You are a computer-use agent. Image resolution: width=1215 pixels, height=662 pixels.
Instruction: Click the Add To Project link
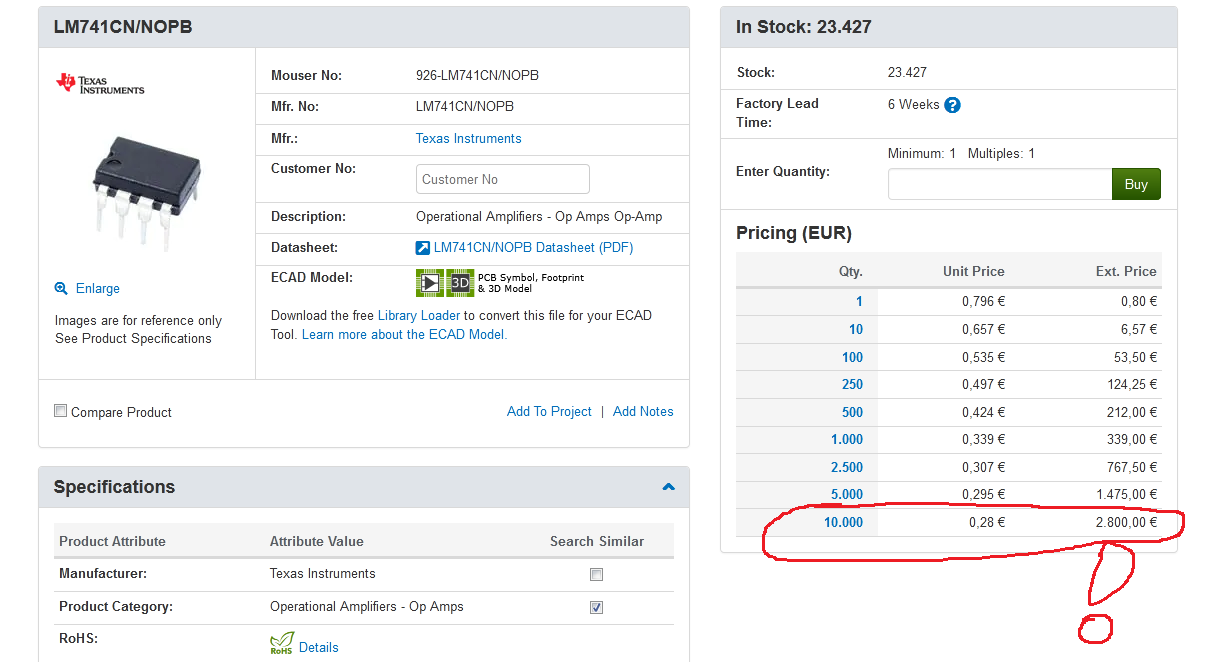pyautogui.click(x=549, y=411)
